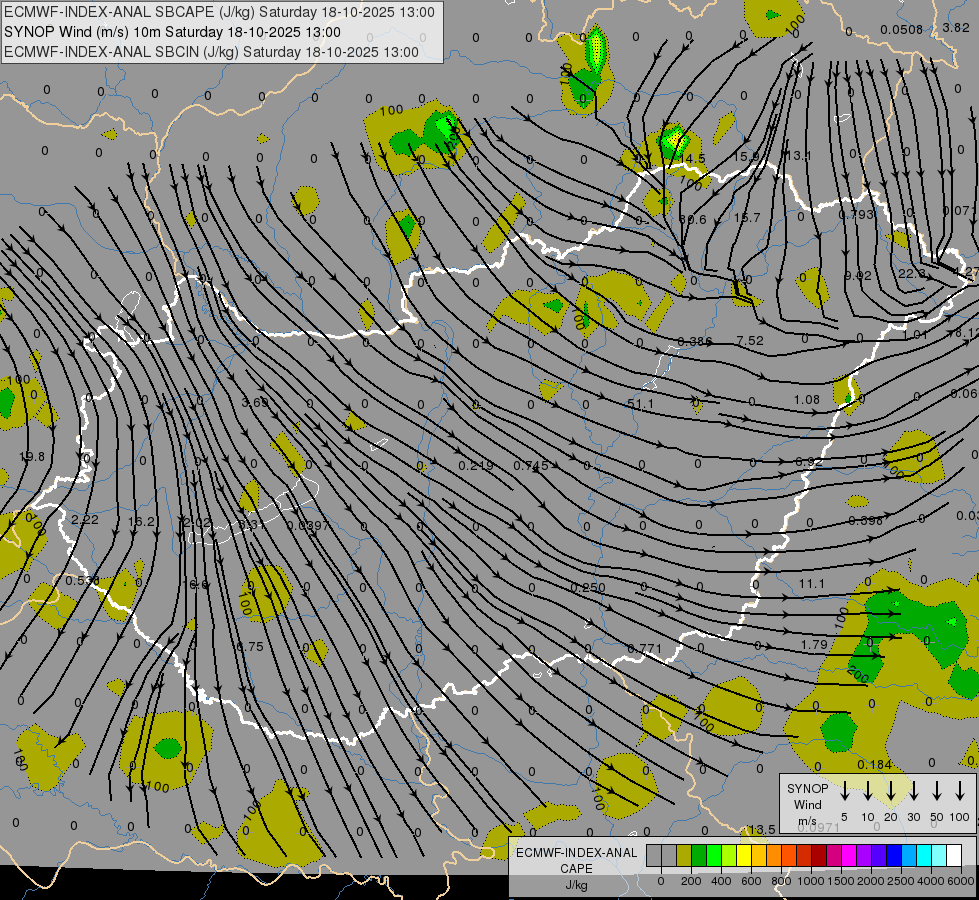Click the 51.1 value on the map

tap(641, 404)
